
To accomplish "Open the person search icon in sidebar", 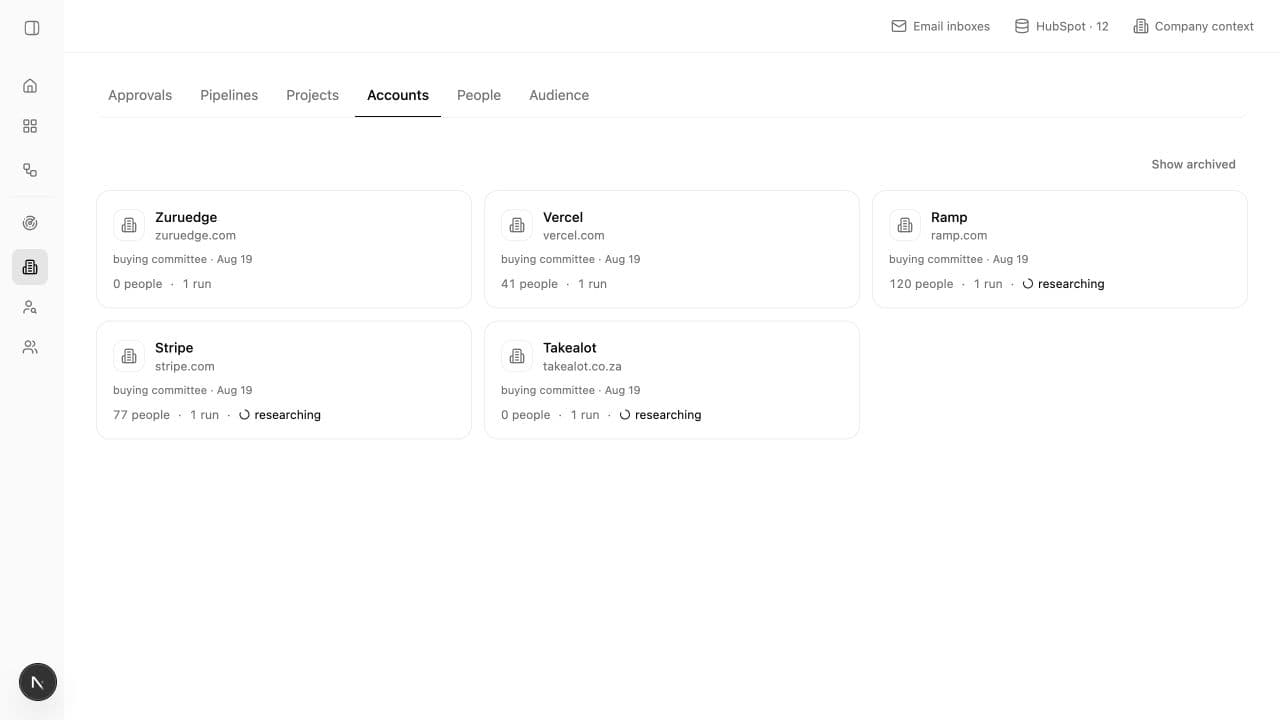I will pyautogui.click(x=30, y=307).
